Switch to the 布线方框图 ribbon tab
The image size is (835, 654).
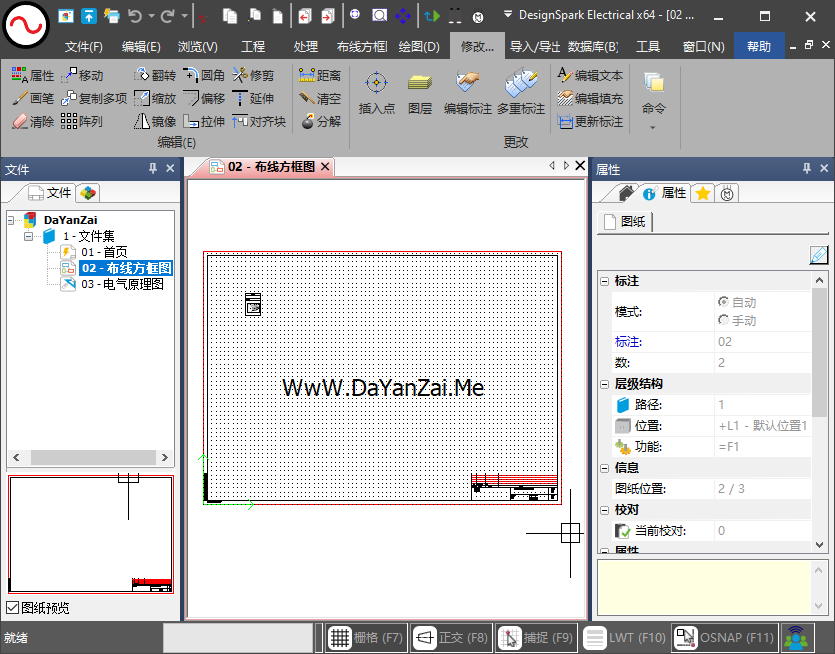(x=362, y=47)
